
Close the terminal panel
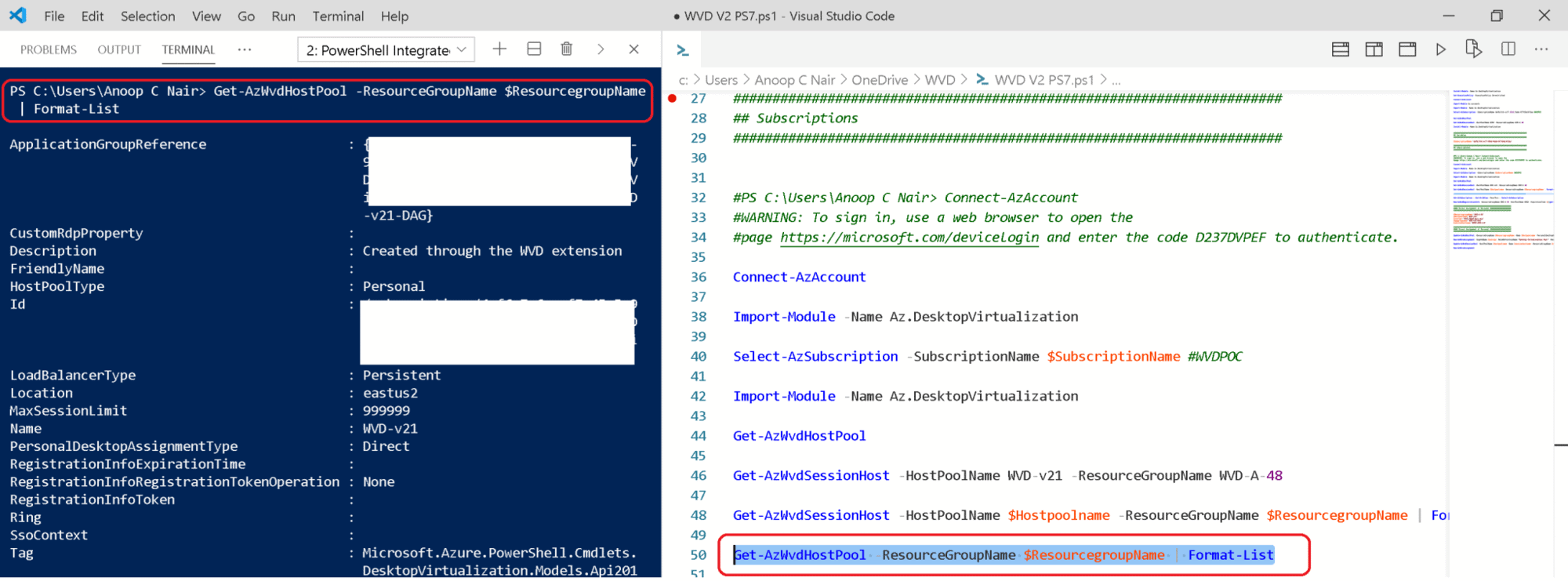tap(633, 49)
